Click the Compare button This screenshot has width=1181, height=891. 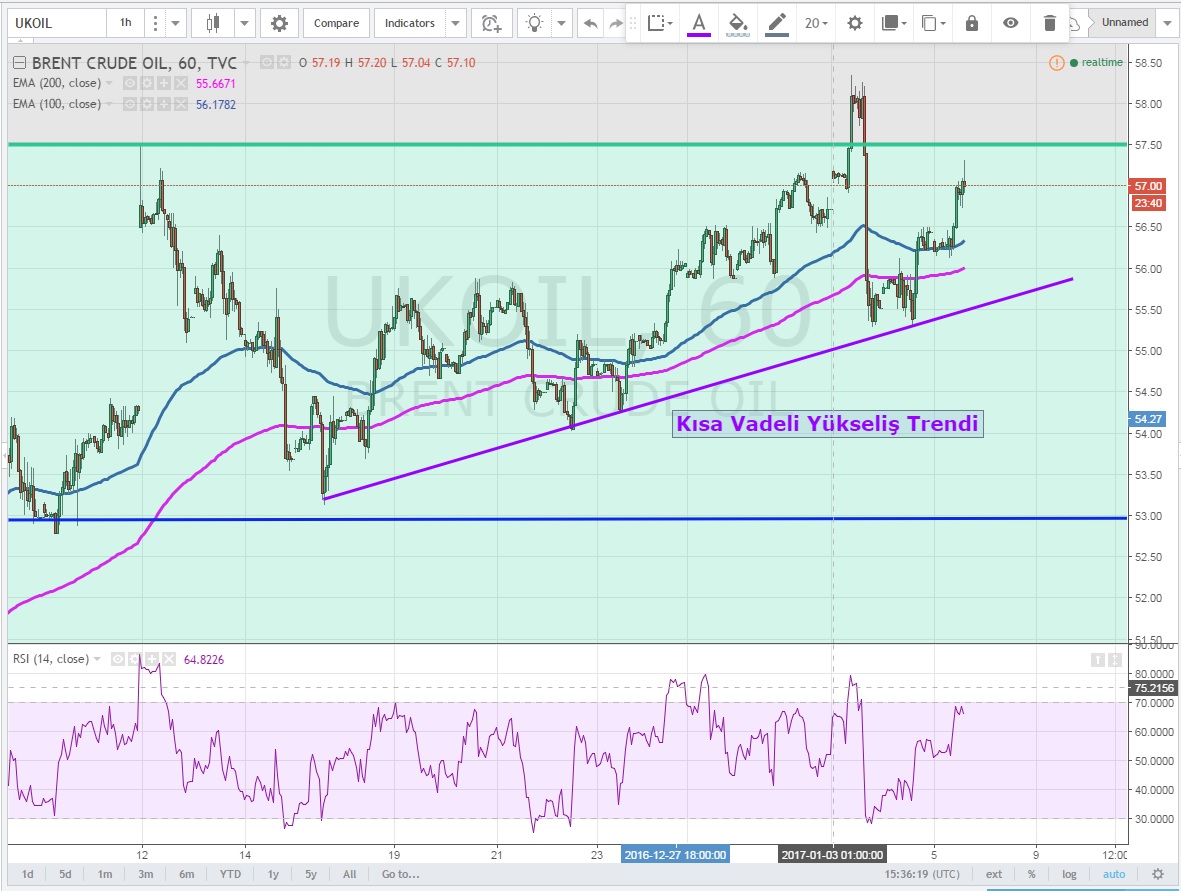click(336, 23)
